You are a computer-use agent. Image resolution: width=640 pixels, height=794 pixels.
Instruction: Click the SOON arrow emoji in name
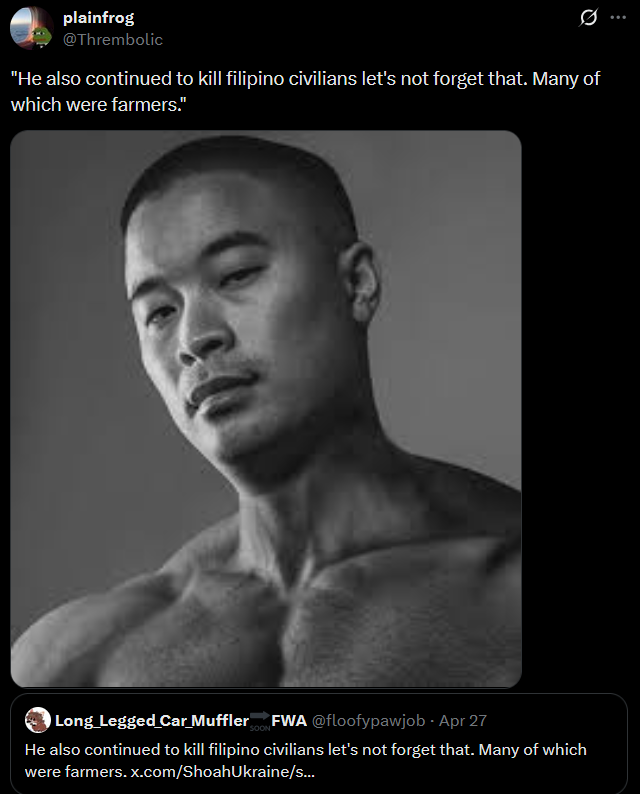click(x=260, y=721)
